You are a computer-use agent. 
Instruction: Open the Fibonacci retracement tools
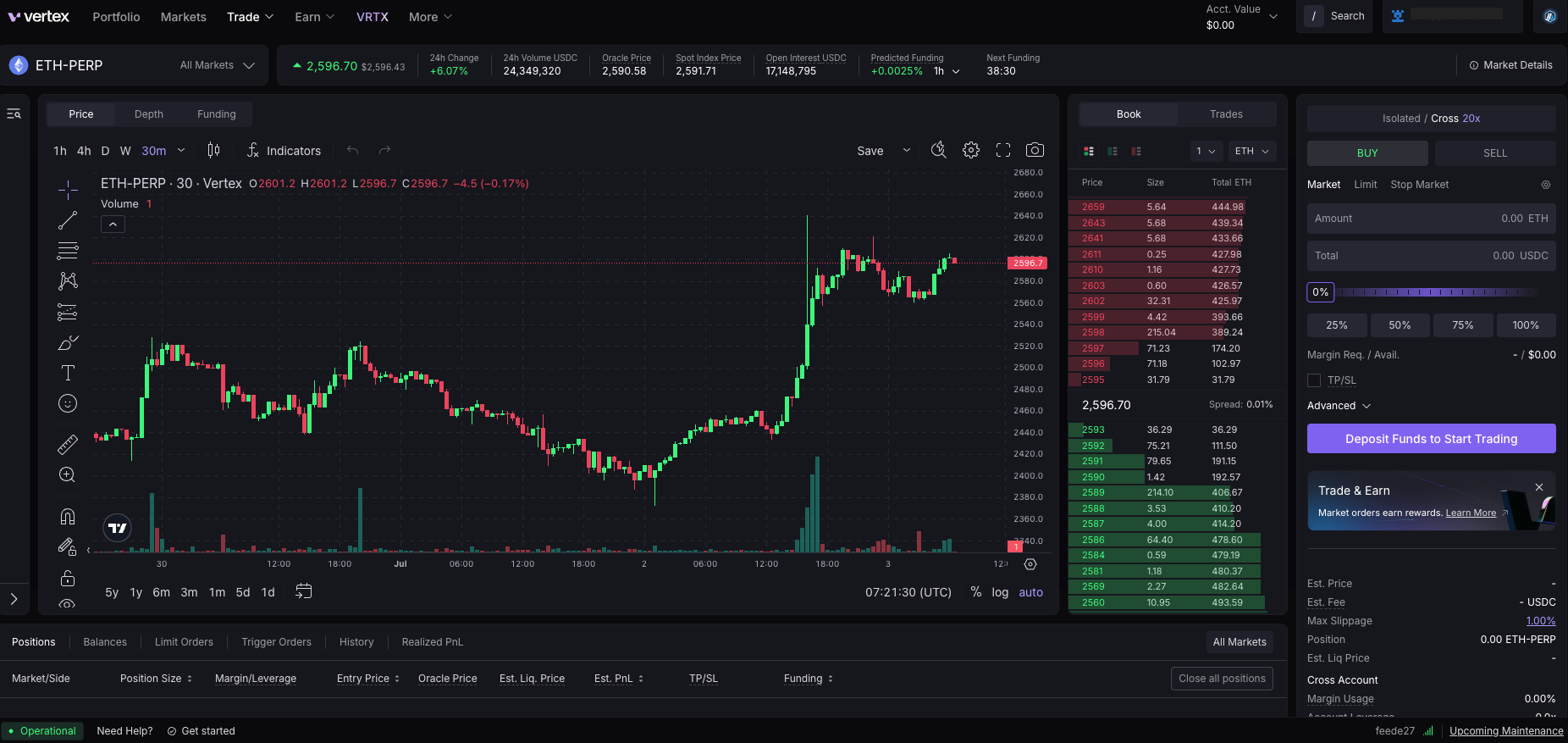click(68, 251)
